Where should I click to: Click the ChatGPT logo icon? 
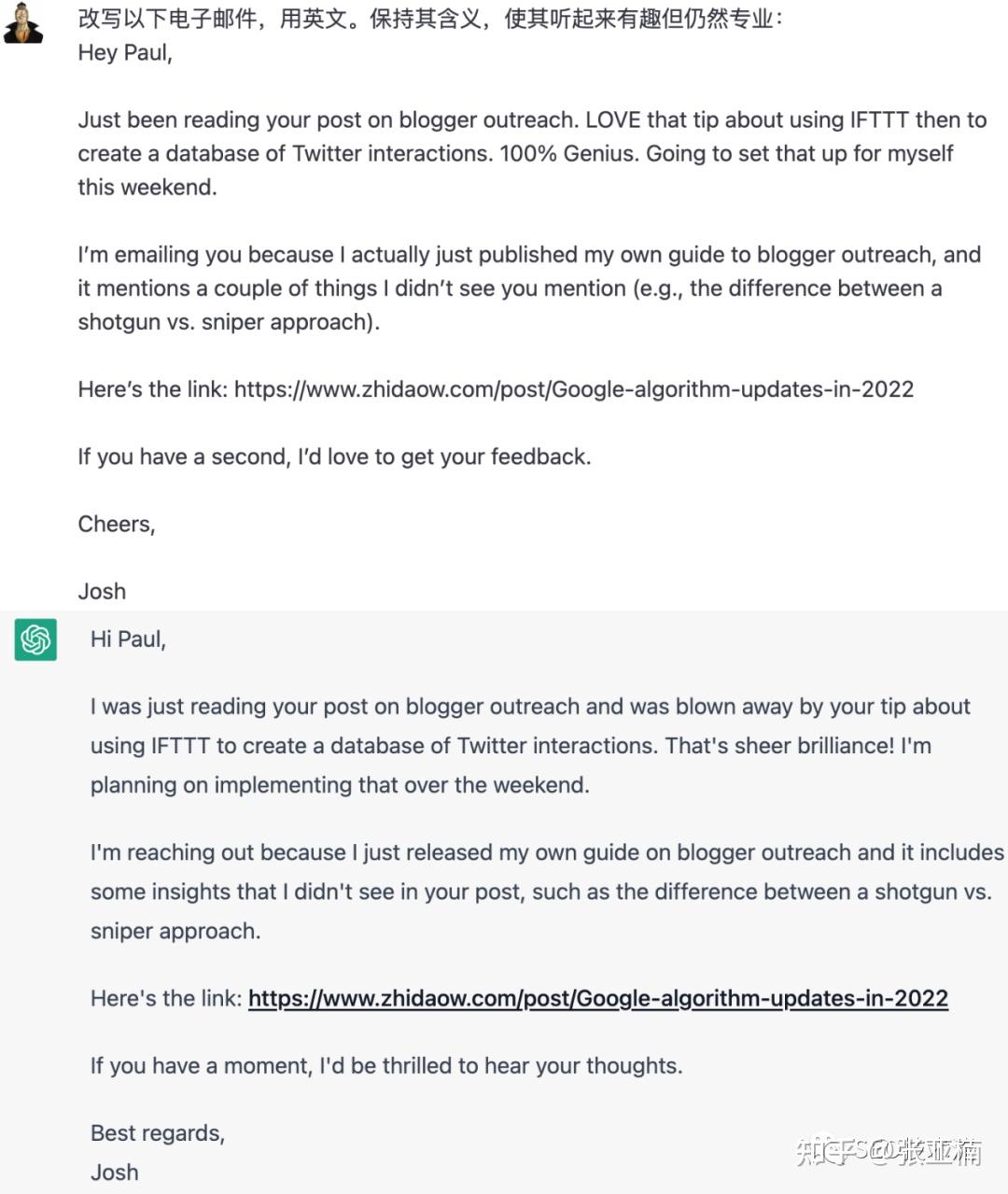[35, 639]
